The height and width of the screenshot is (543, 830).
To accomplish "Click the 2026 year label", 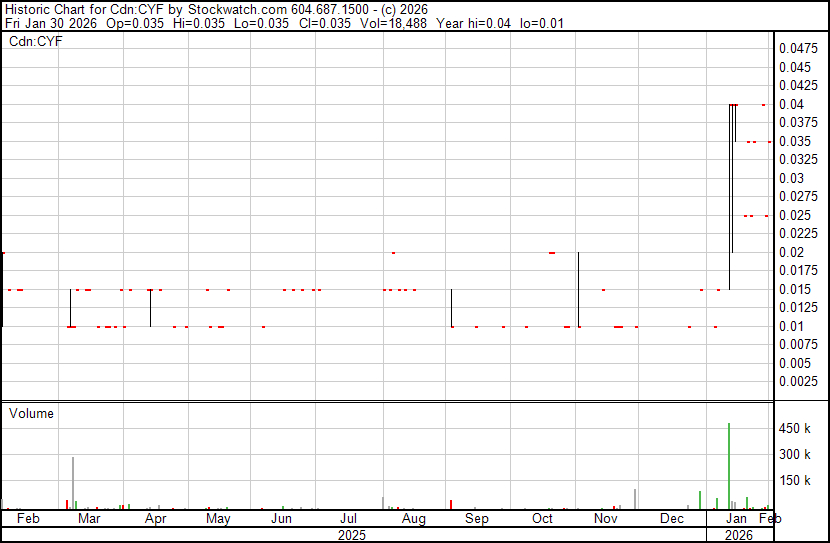I will pyautogui.click(x=738, y=535).
